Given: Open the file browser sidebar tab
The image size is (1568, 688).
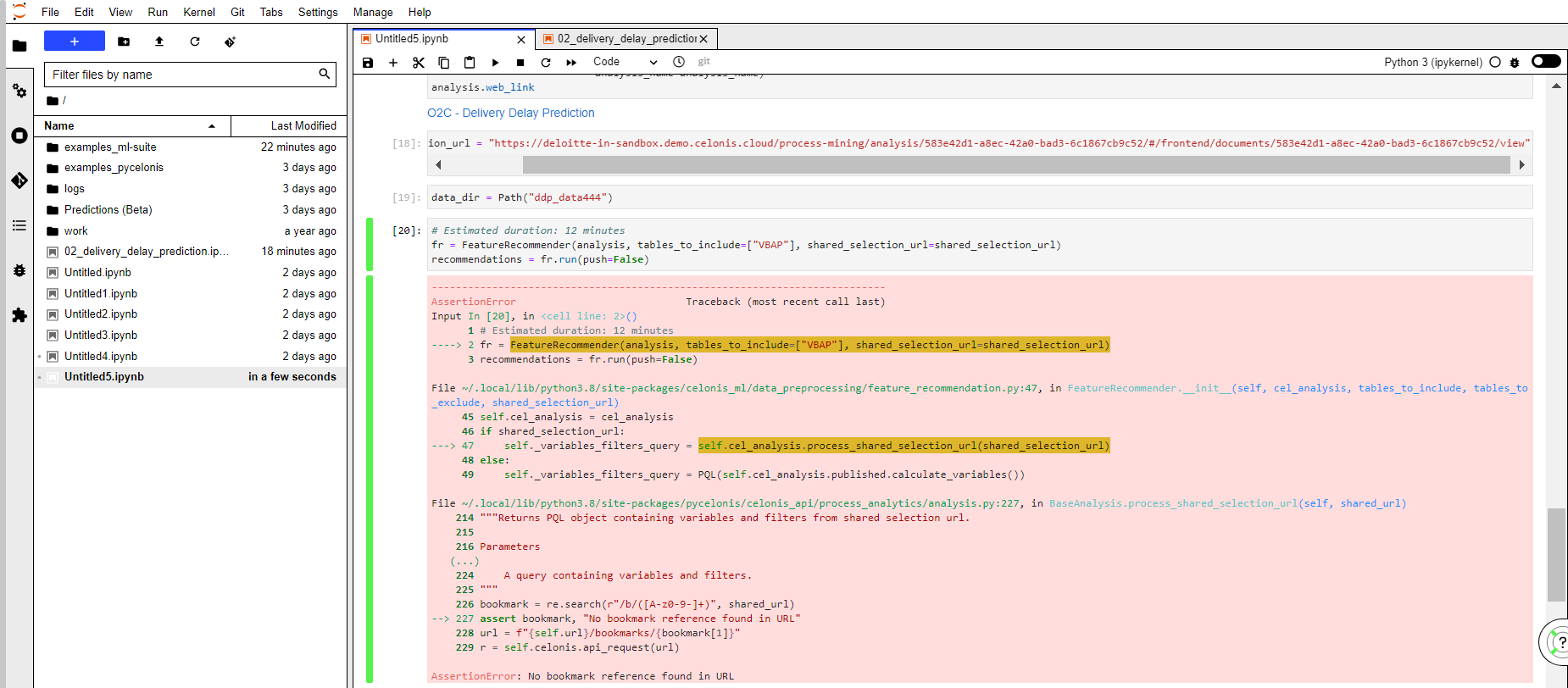Looking at the screenshot, I should [19, 46].
